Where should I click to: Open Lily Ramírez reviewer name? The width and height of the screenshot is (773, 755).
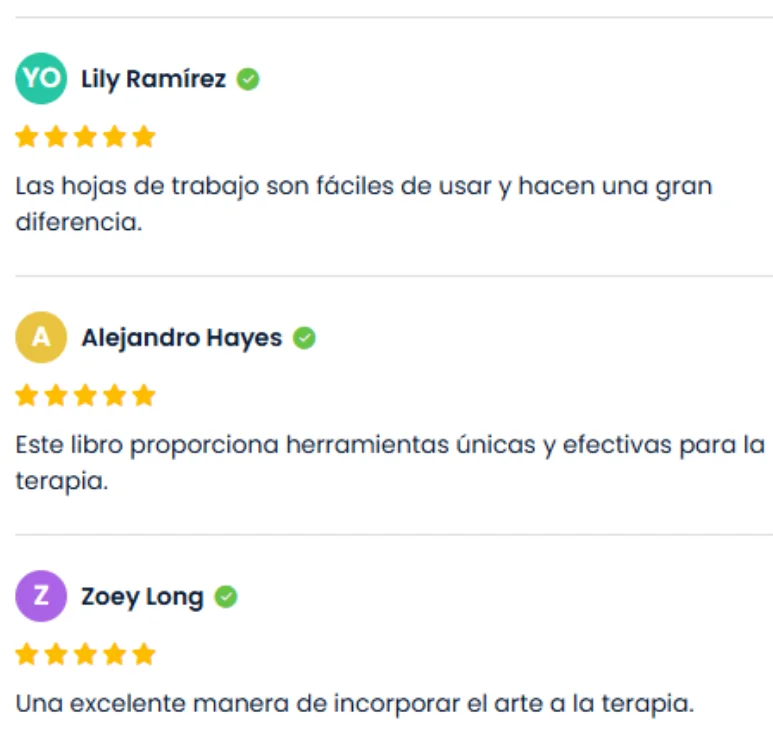tap(153, 80)
